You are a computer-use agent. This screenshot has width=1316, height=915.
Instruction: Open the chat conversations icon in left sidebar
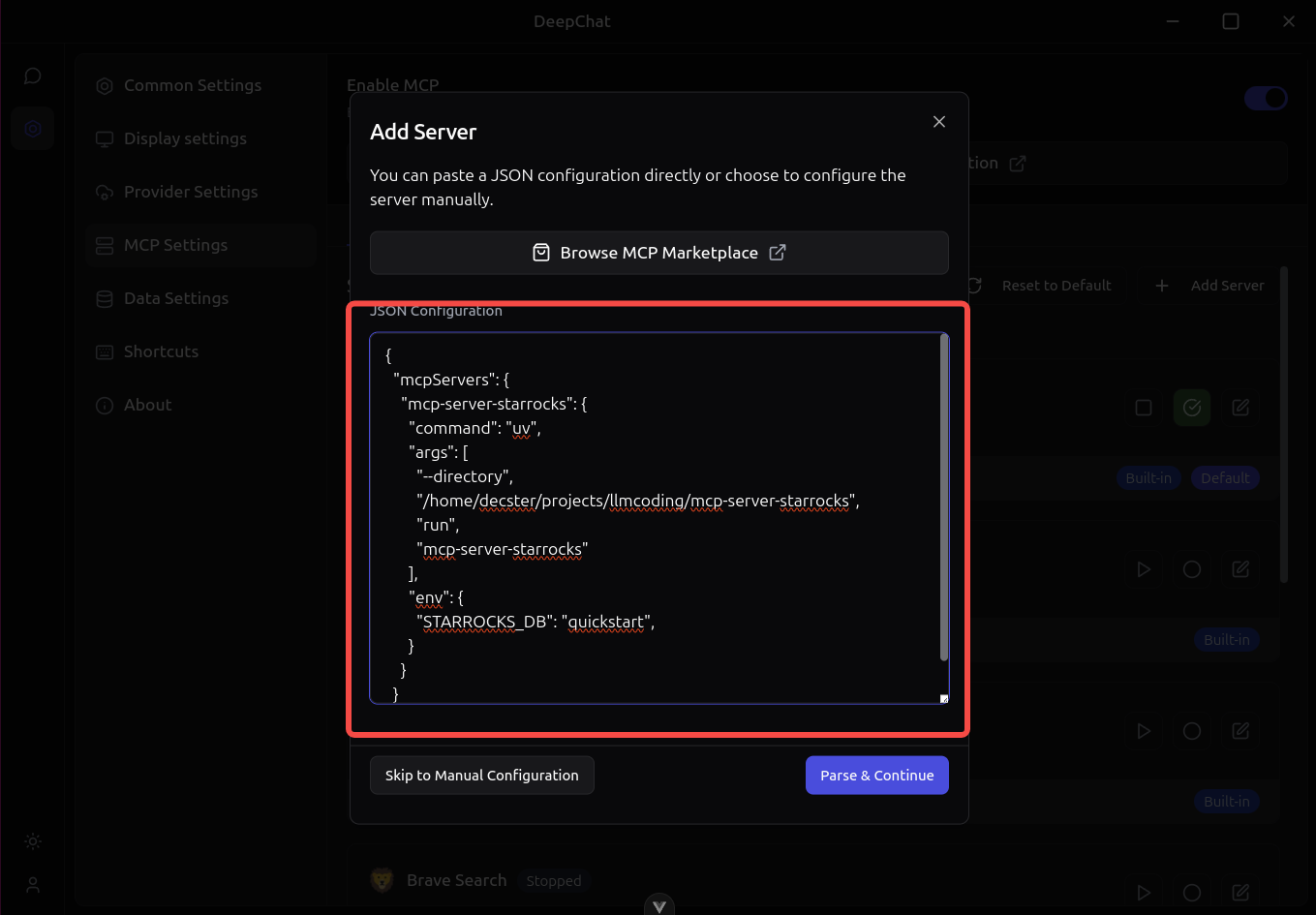33,76
